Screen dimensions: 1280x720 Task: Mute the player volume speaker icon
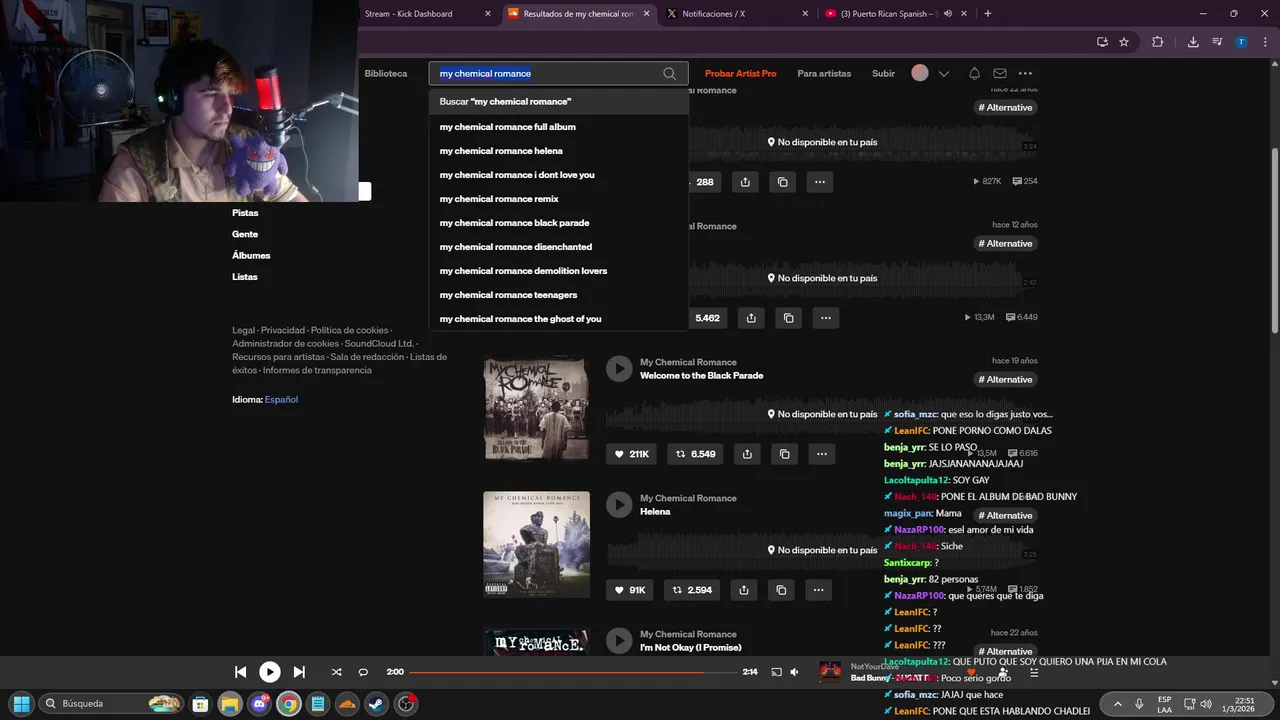coord(794,672)
